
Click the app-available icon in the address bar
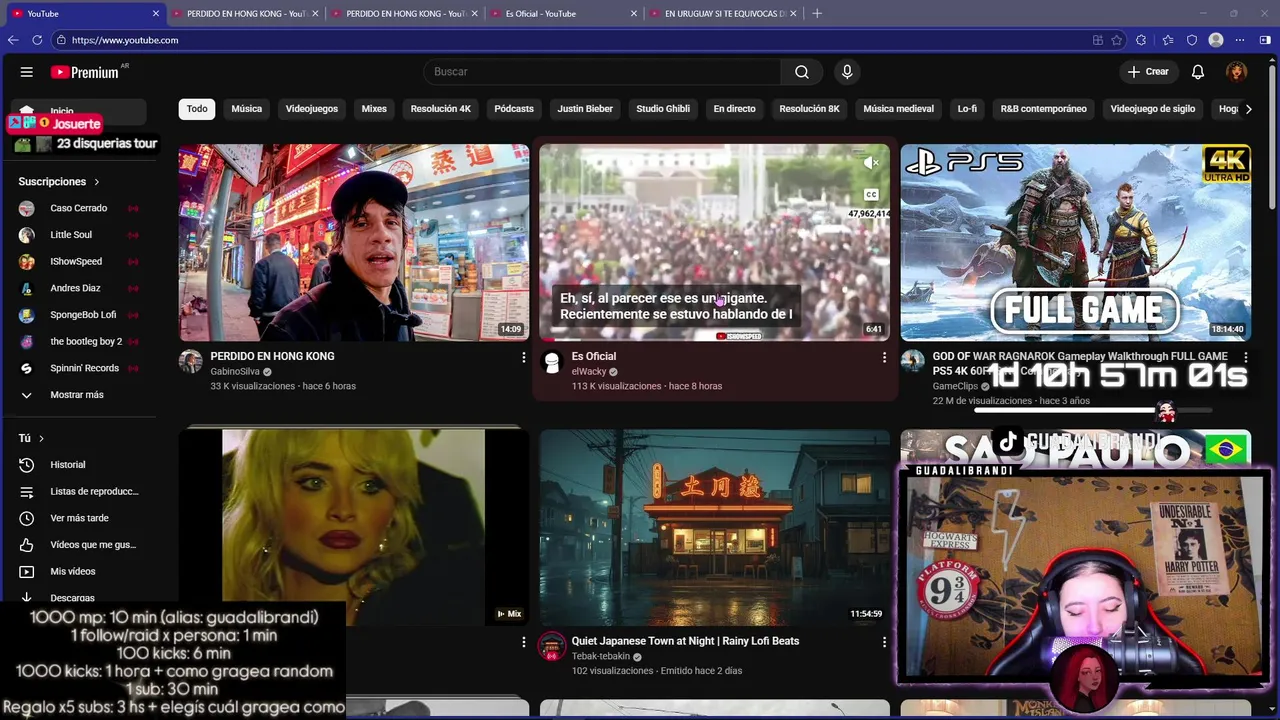1098,40
